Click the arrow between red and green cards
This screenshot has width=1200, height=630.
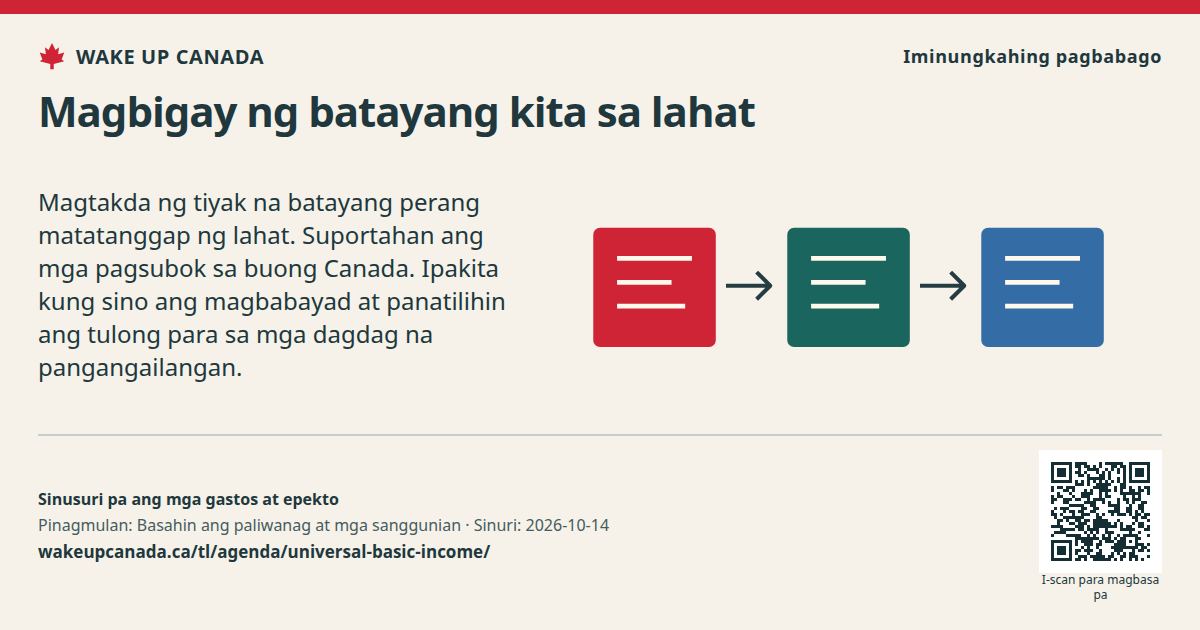point(749,287)
